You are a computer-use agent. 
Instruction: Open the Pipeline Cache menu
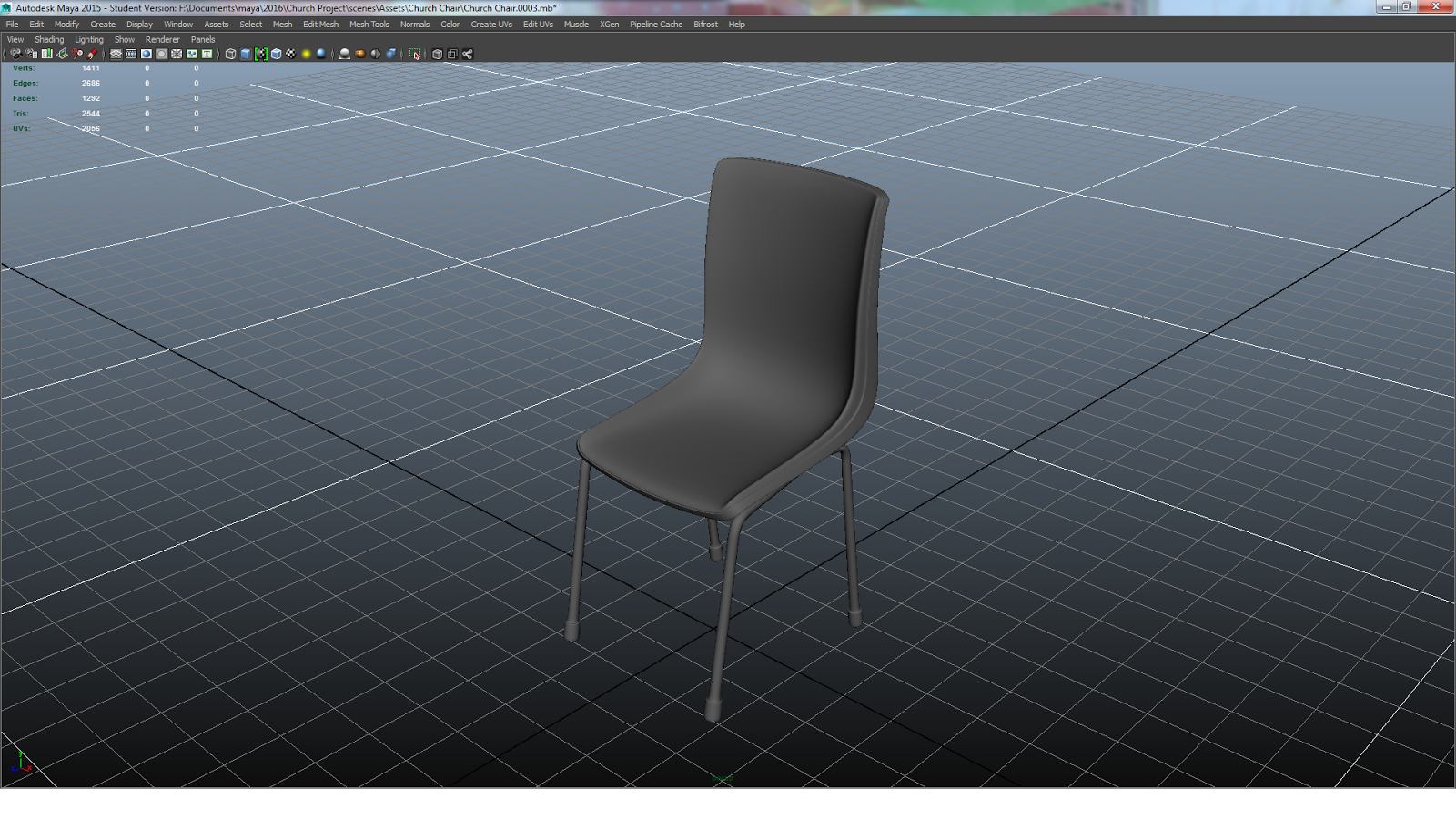tap(656, 25)
